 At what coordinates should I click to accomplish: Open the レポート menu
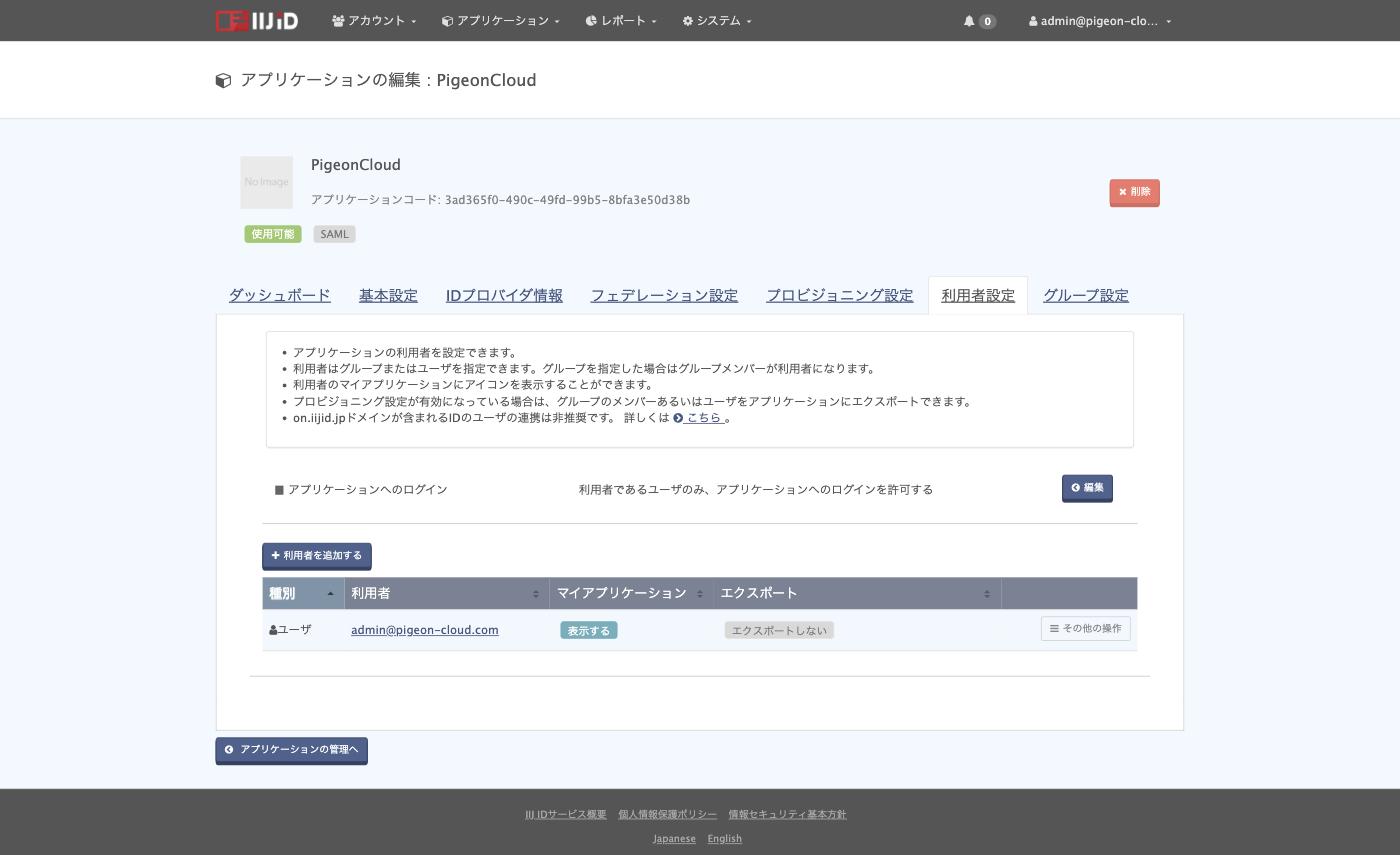pyautogui.click(x=621, y=20)
